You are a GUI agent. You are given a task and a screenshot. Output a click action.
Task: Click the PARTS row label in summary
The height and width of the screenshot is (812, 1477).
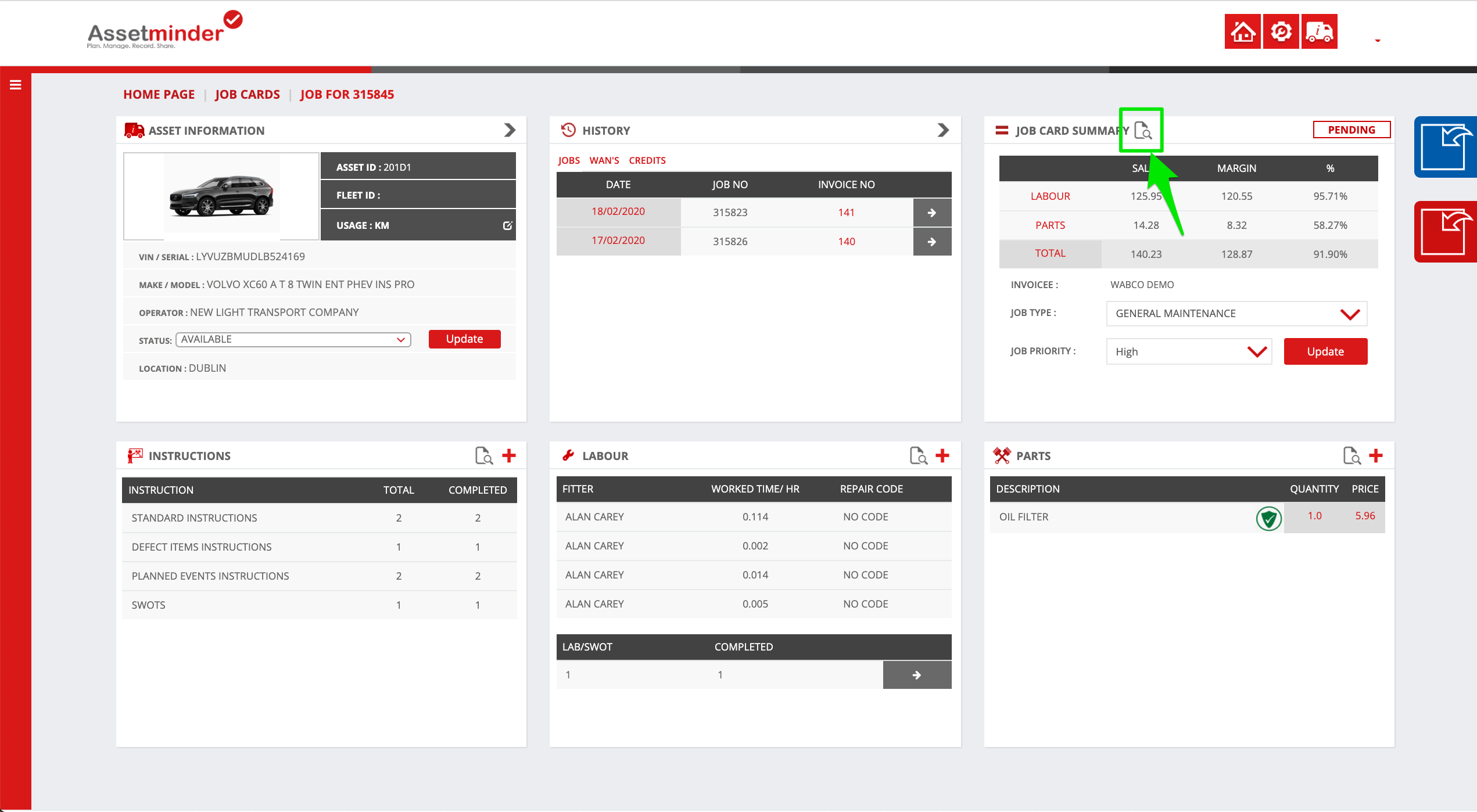pos(1050,225)
